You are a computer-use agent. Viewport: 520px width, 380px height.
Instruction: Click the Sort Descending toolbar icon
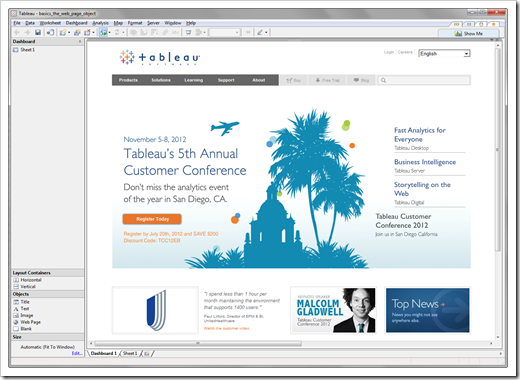(154, 32)
